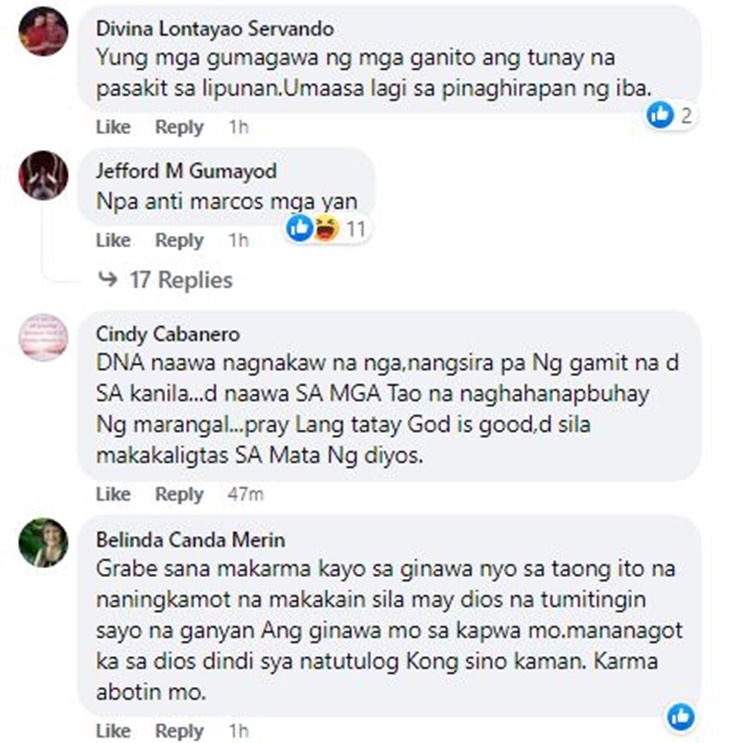Click laughing emoji reaction on Jefford's comment

coord(327,228)
